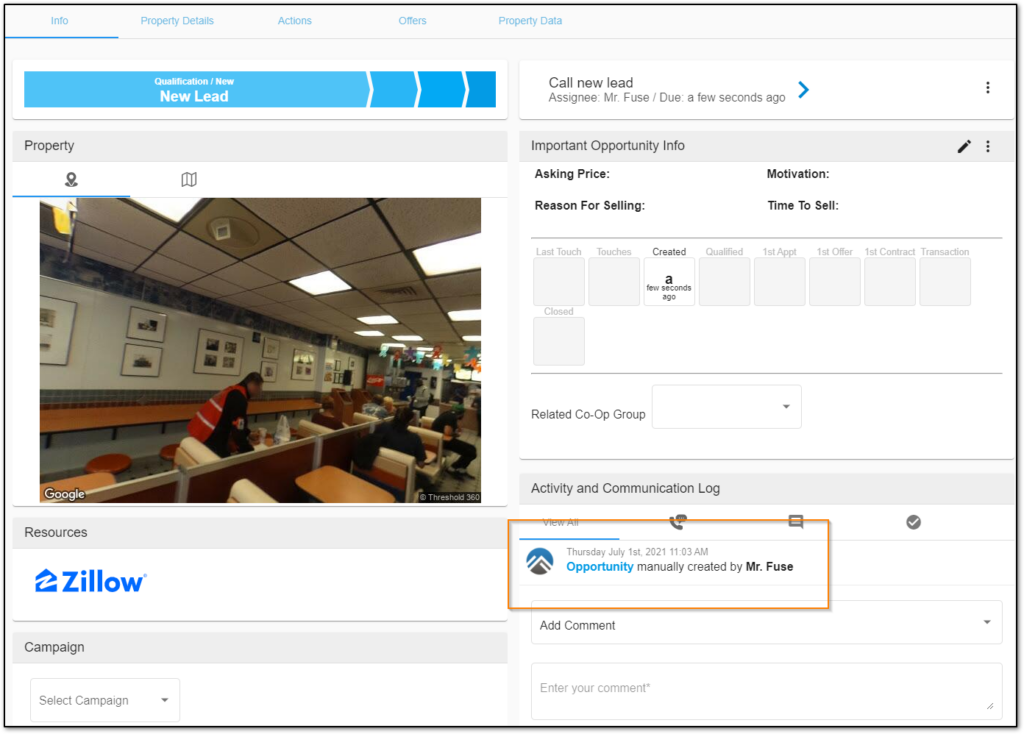Expand the Related Co-Op Group dropdown
The image size is (1024, 734).
(726, 407)
